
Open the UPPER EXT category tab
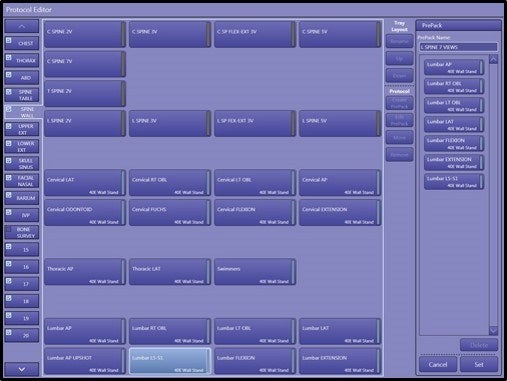(22, 129)
